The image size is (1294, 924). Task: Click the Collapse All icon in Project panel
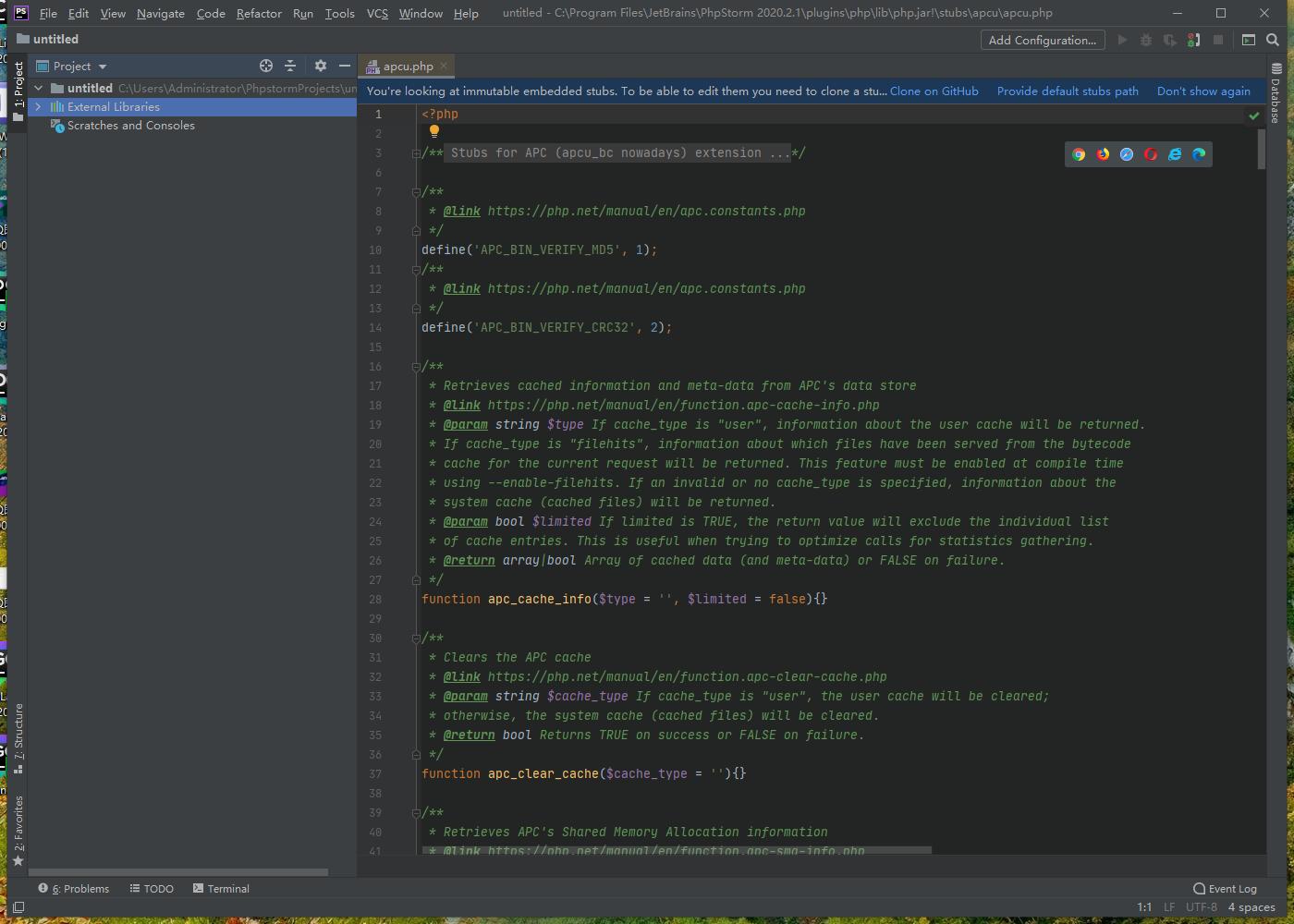point(290,66)
